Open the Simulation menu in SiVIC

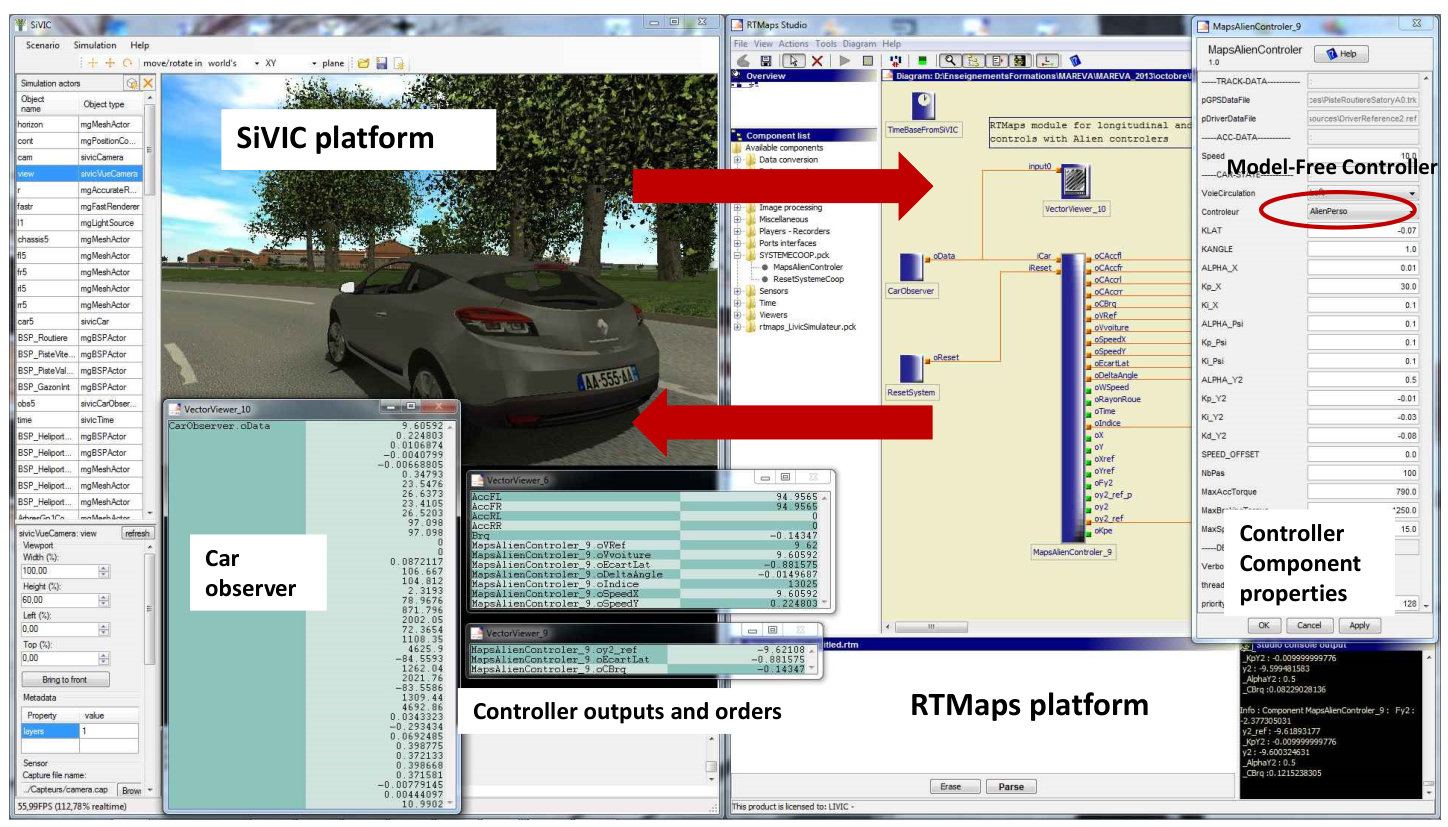pyautogui.click(x=95, y=45)
